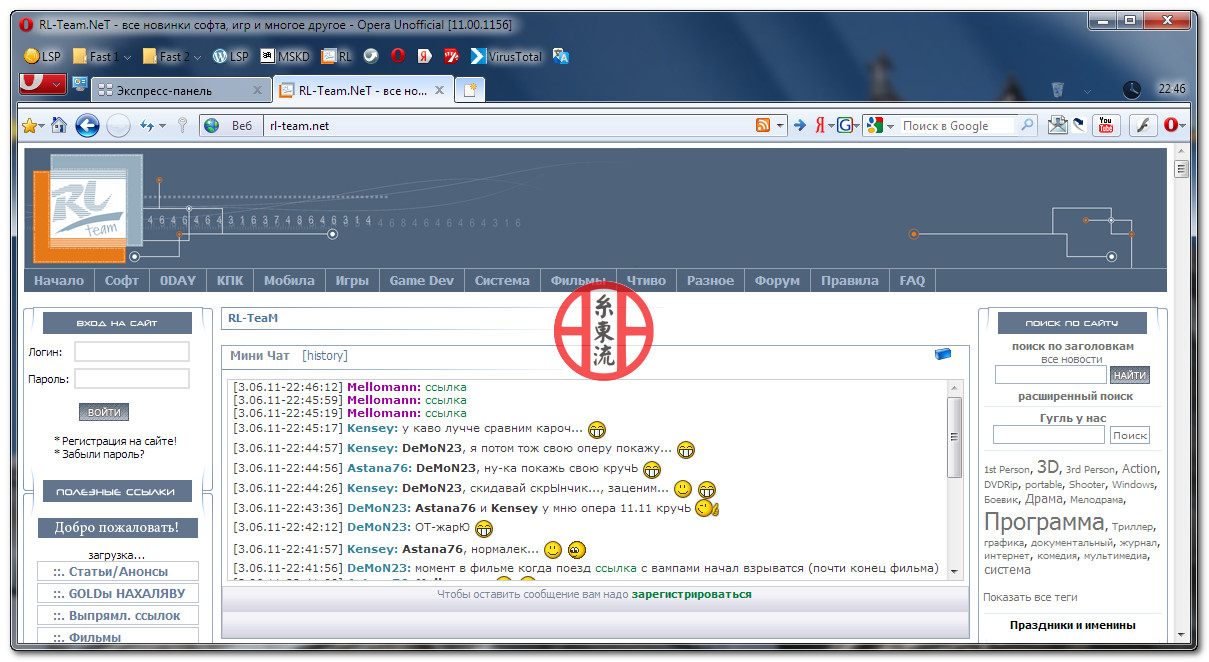Open the Game Dev menu item

pyautogui.click(x=422, y=281)
